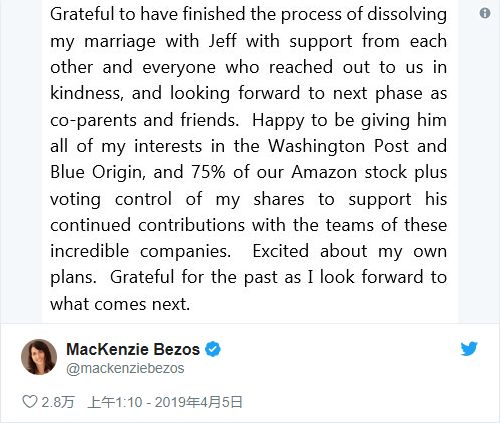
Task: Like the tweet with the heart icon
Action: [29, 402]
